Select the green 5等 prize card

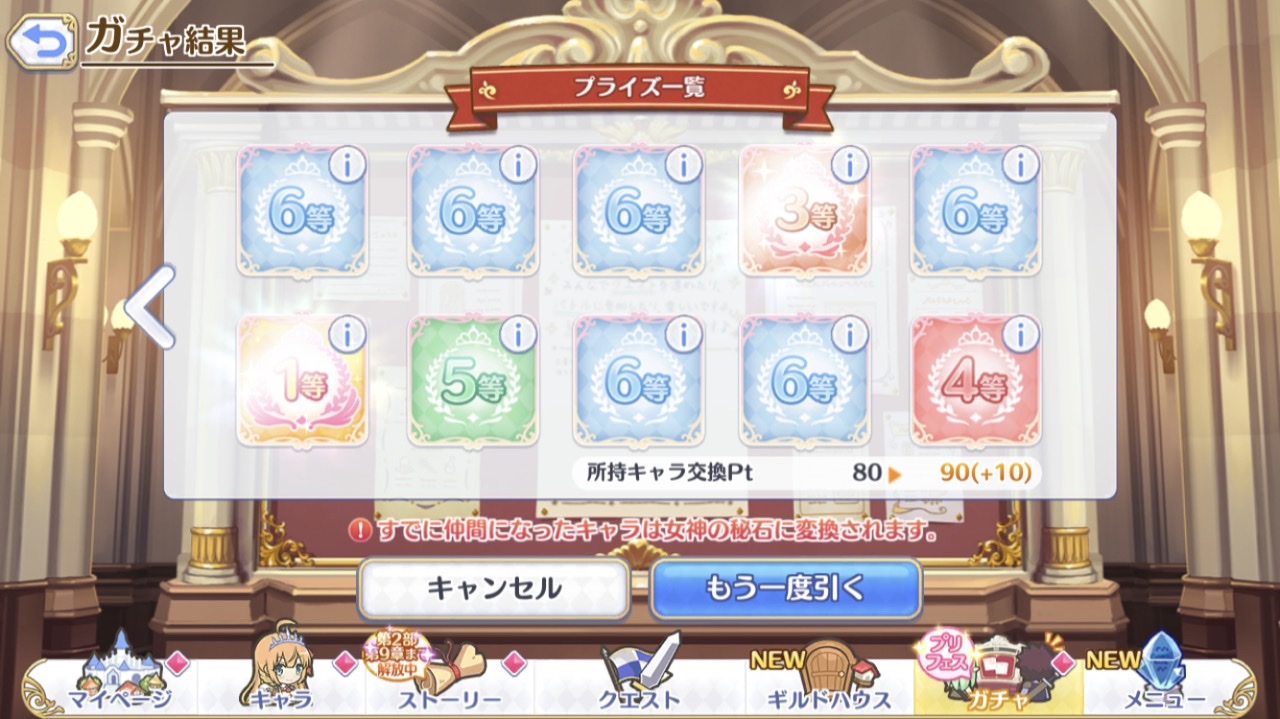[474, 382]
